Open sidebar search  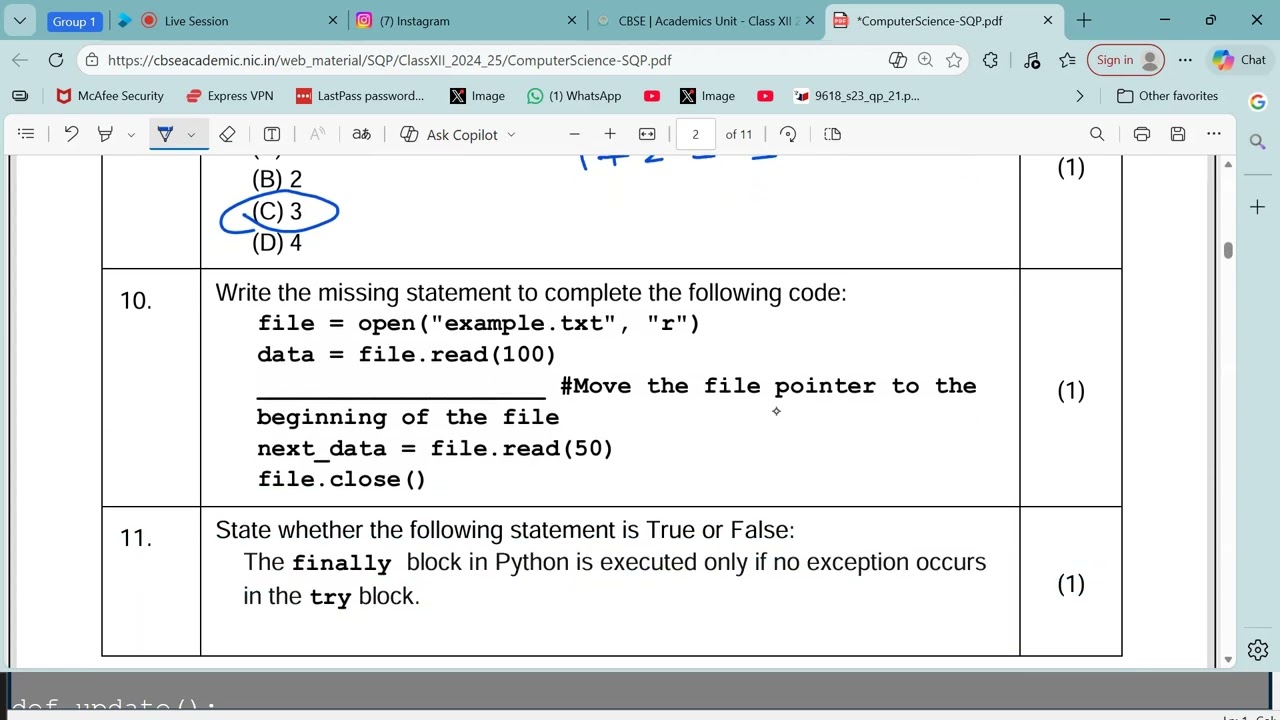pyautogui.click(x=1258, y=142)
